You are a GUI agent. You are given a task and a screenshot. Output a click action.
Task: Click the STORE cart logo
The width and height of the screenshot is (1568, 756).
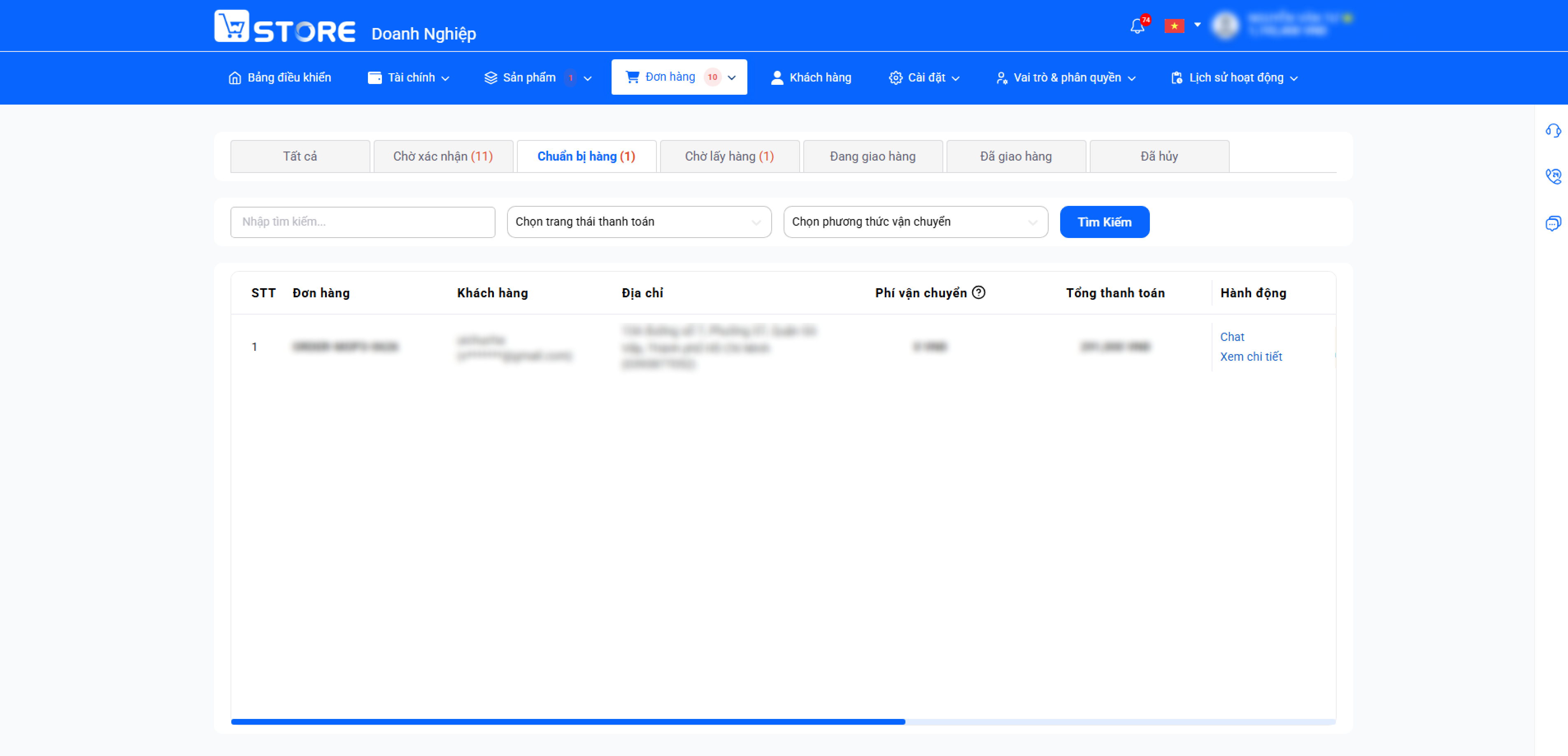285,26
